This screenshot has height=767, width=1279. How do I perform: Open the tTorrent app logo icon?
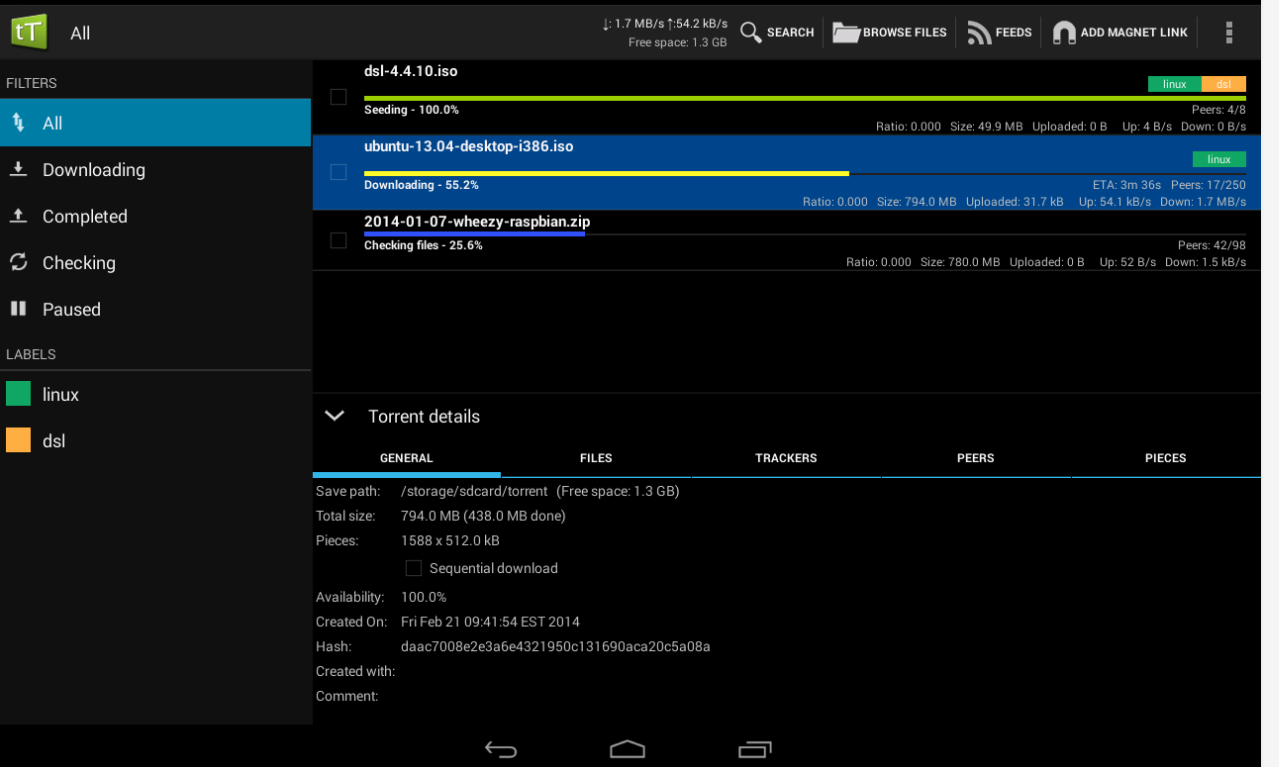tap(28, 32)
